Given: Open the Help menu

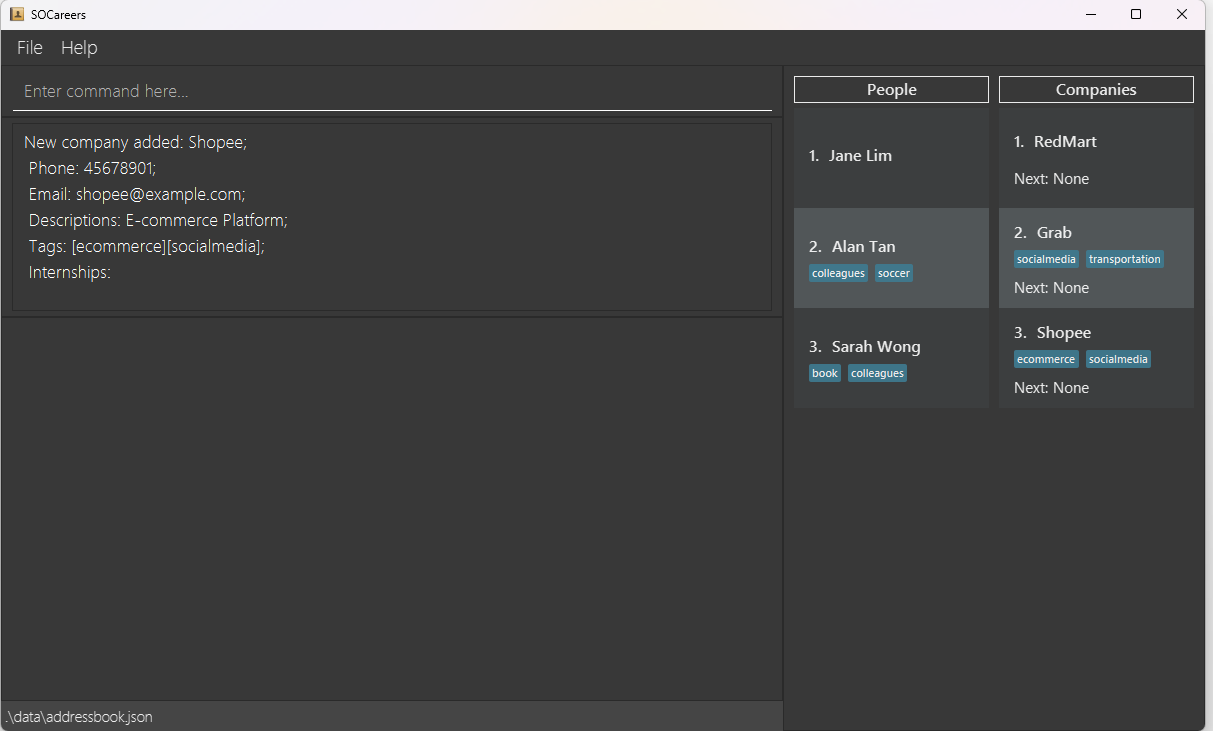Looking at the screenshot, I should click(x=79, y=48).
